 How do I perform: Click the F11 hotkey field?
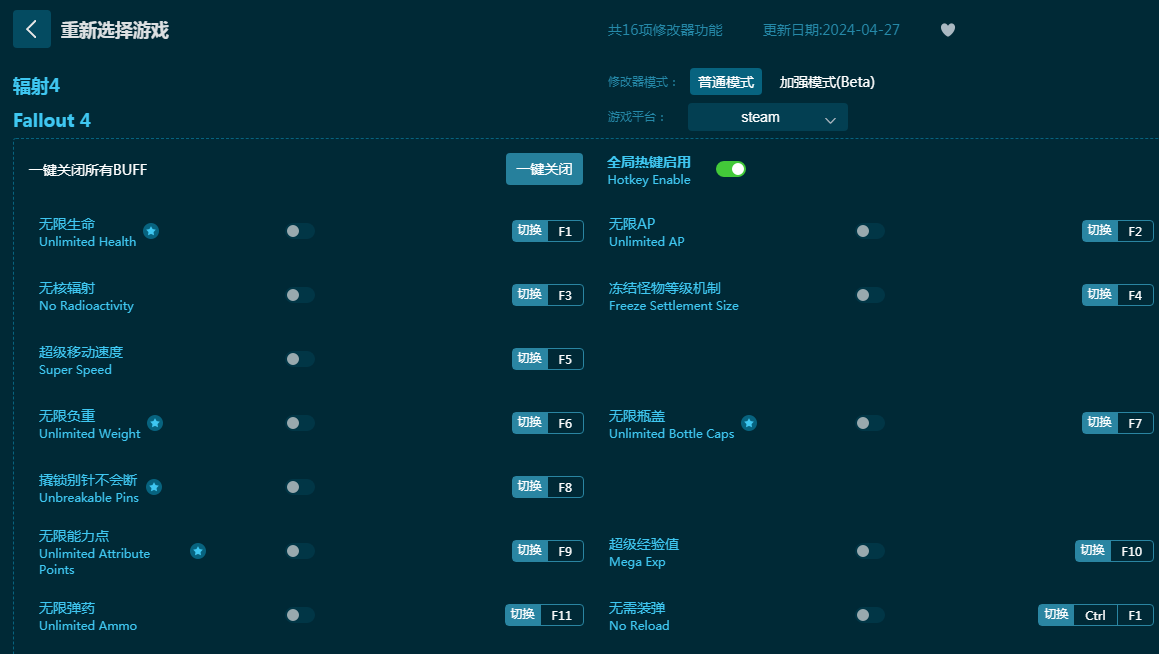562,615
